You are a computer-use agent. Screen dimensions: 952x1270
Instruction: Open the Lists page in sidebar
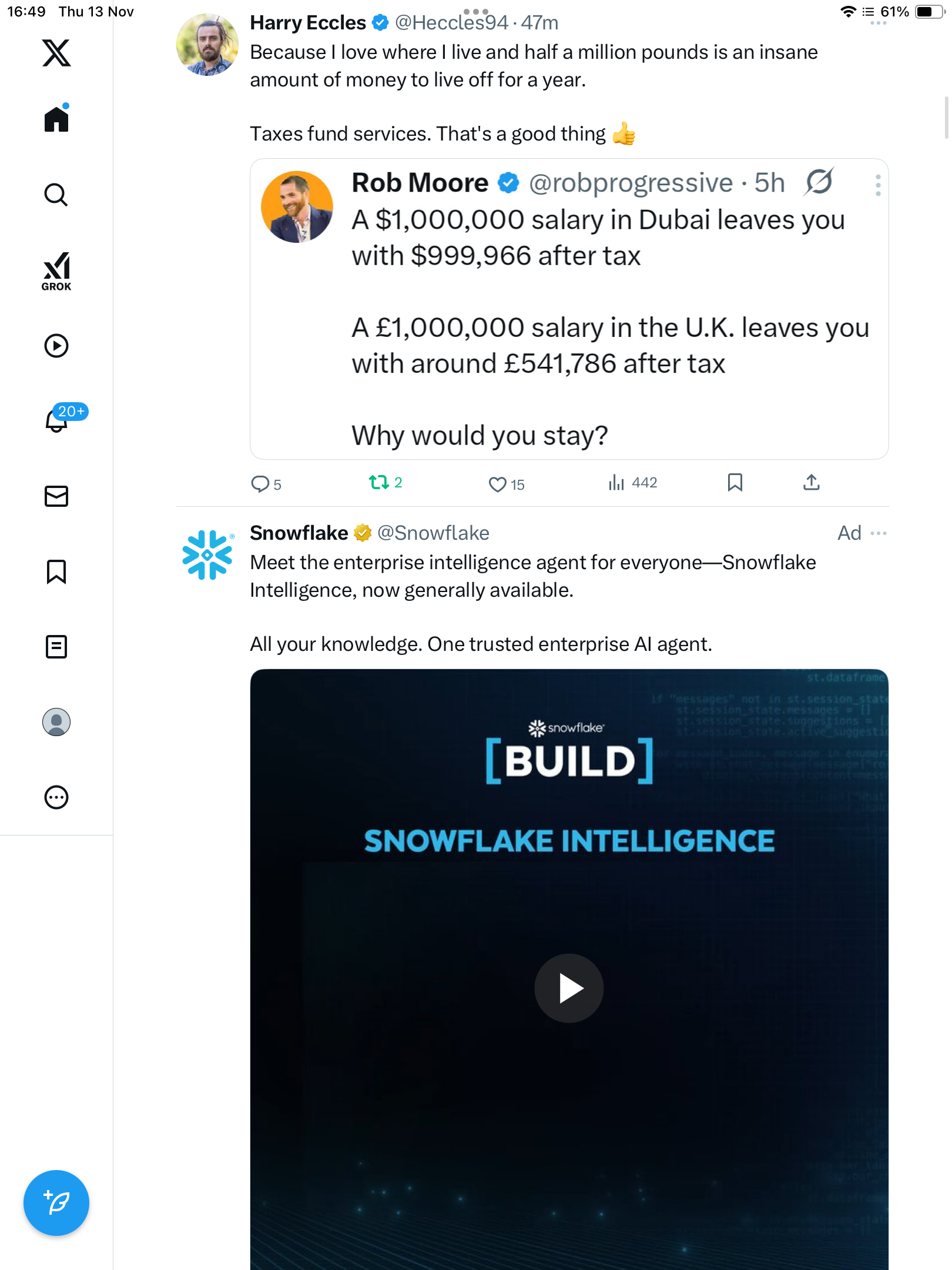click(56, 647)
